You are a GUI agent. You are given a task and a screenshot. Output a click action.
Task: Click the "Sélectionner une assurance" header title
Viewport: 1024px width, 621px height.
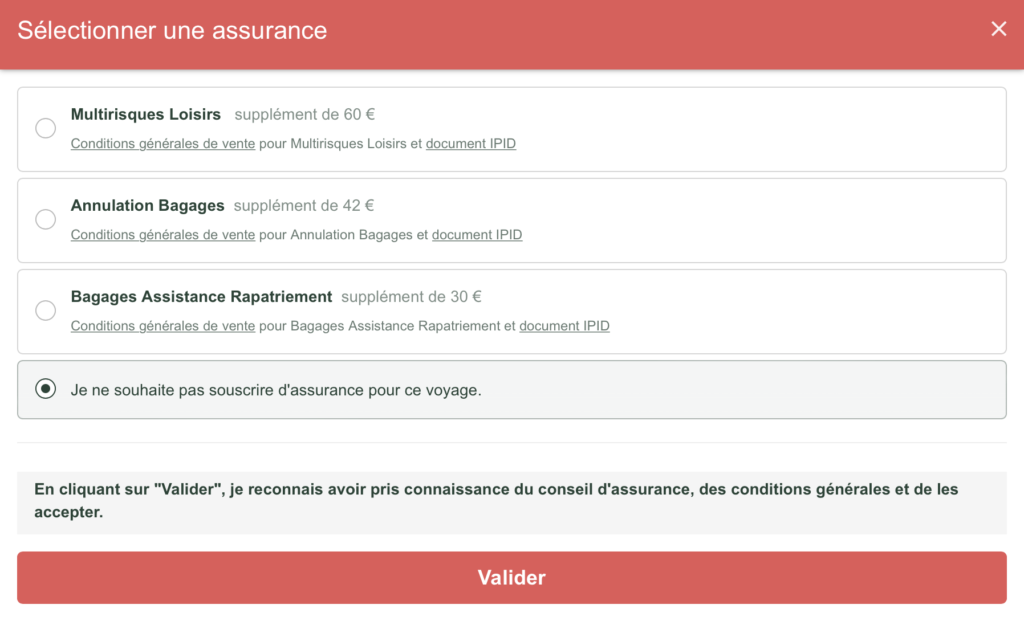tap(172, 30)
